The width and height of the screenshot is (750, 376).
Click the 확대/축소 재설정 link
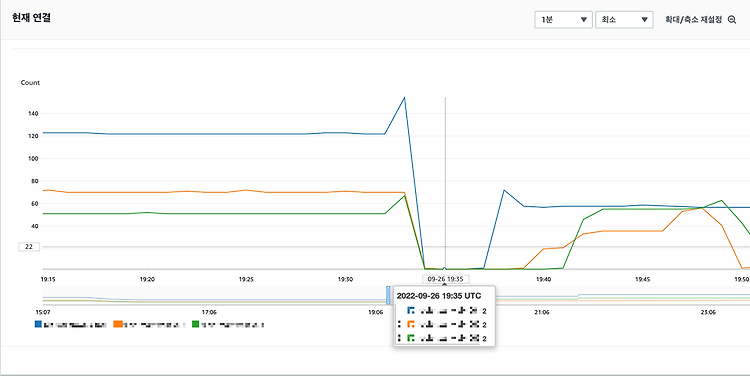tap(694, 20)
